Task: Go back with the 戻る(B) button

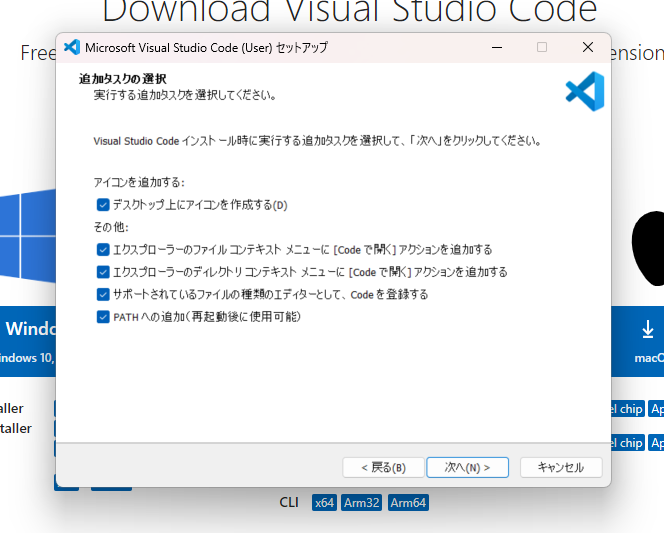Action: (383, 467)
